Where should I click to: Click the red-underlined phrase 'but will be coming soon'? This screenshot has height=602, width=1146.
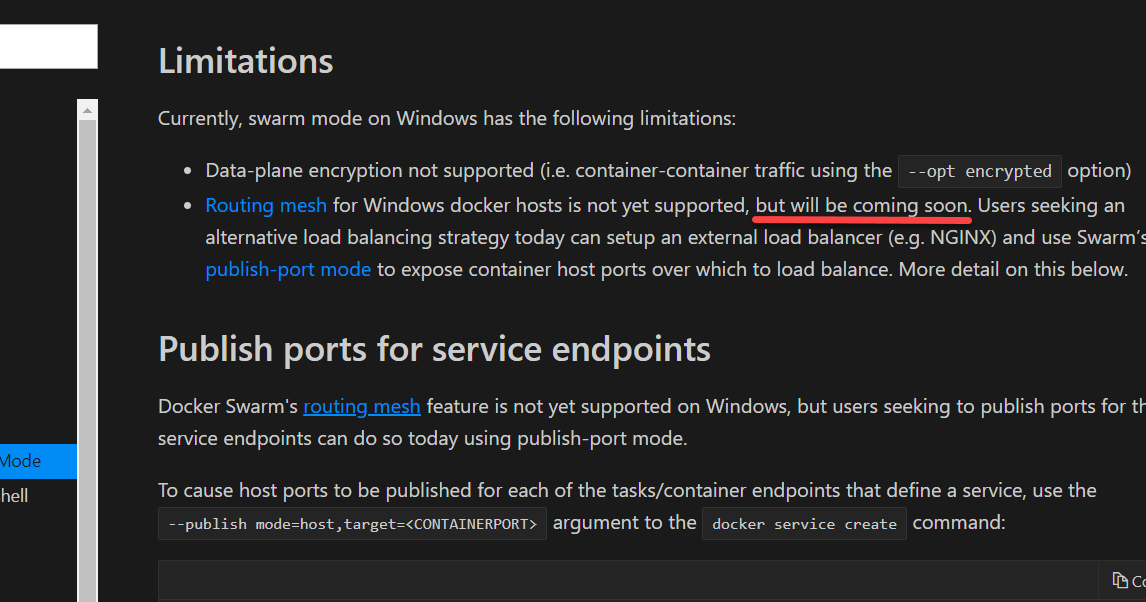pos(862,205)
